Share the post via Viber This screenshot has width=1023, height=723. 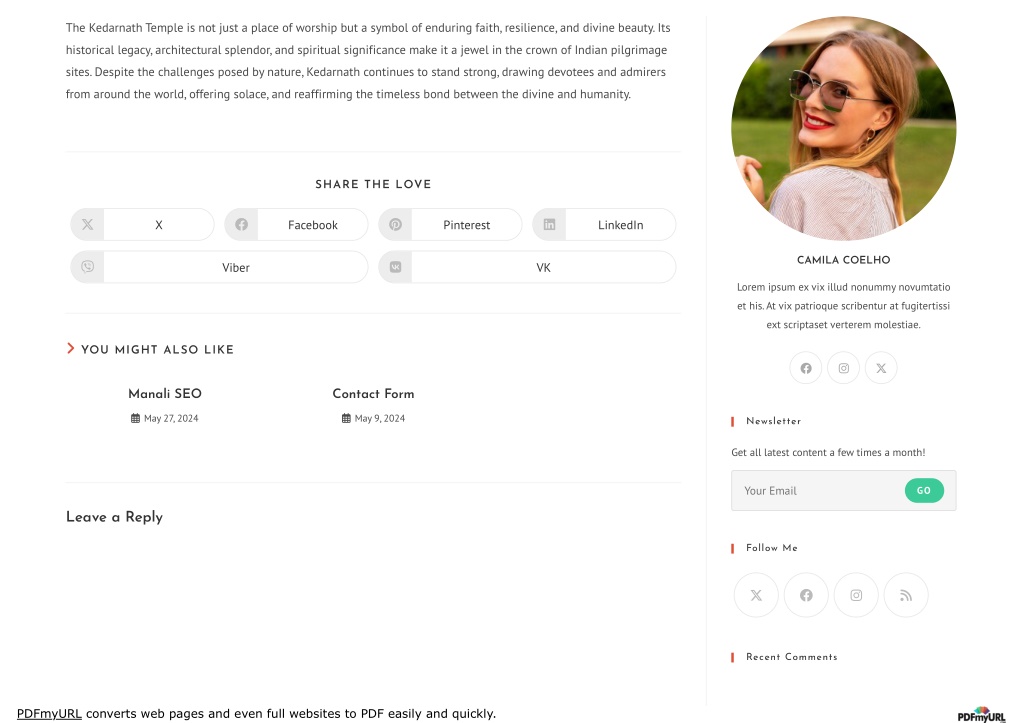219,267
